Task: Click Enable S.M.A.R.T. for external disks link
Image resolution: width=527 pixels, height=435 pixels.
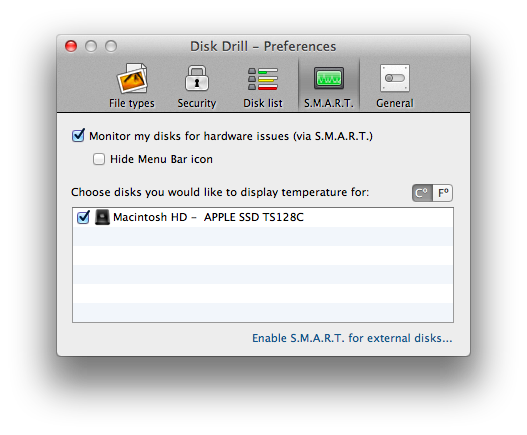Action: click(352, 338)
